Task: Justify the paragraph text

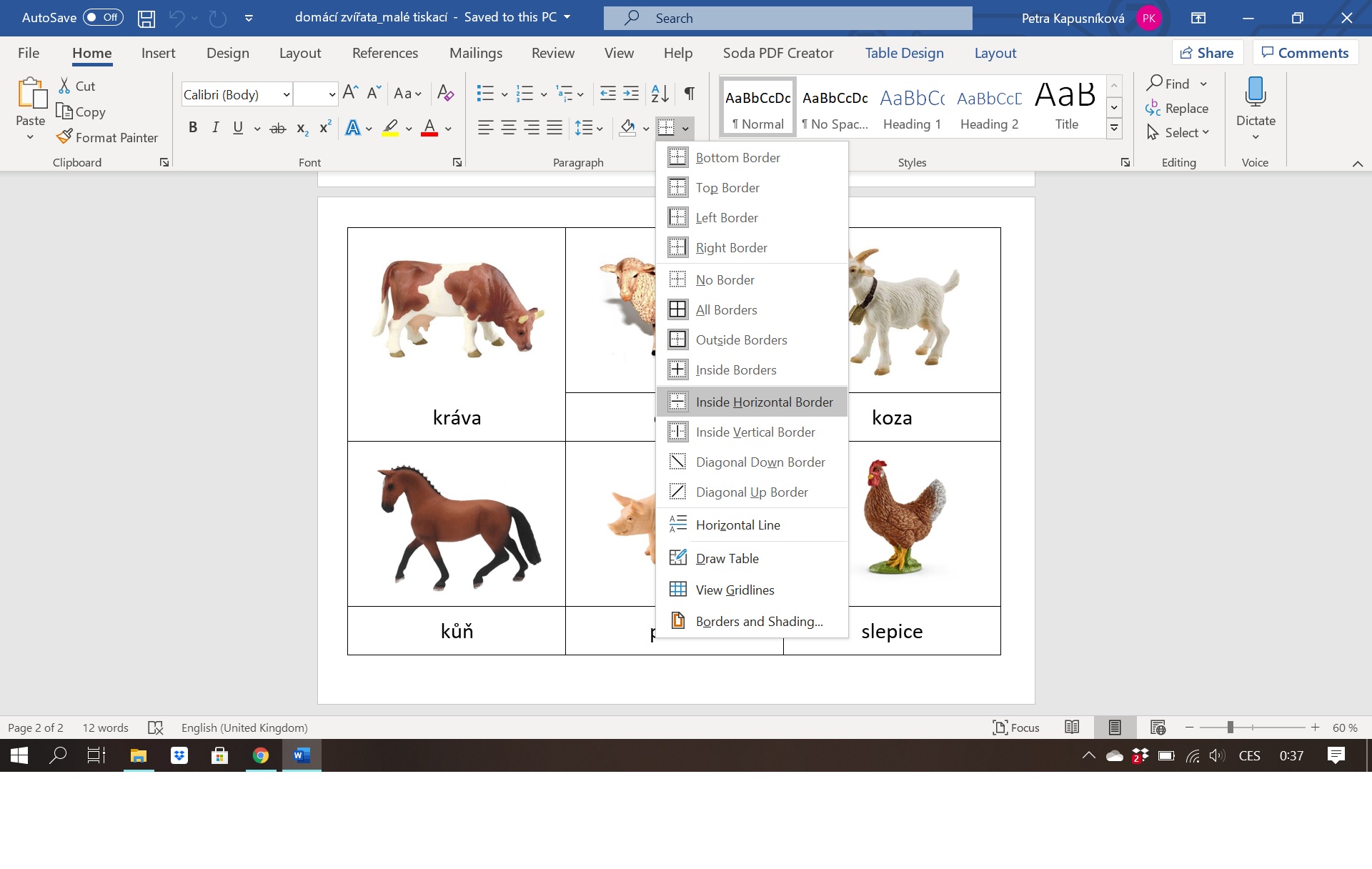Action: tap(554, 128)
